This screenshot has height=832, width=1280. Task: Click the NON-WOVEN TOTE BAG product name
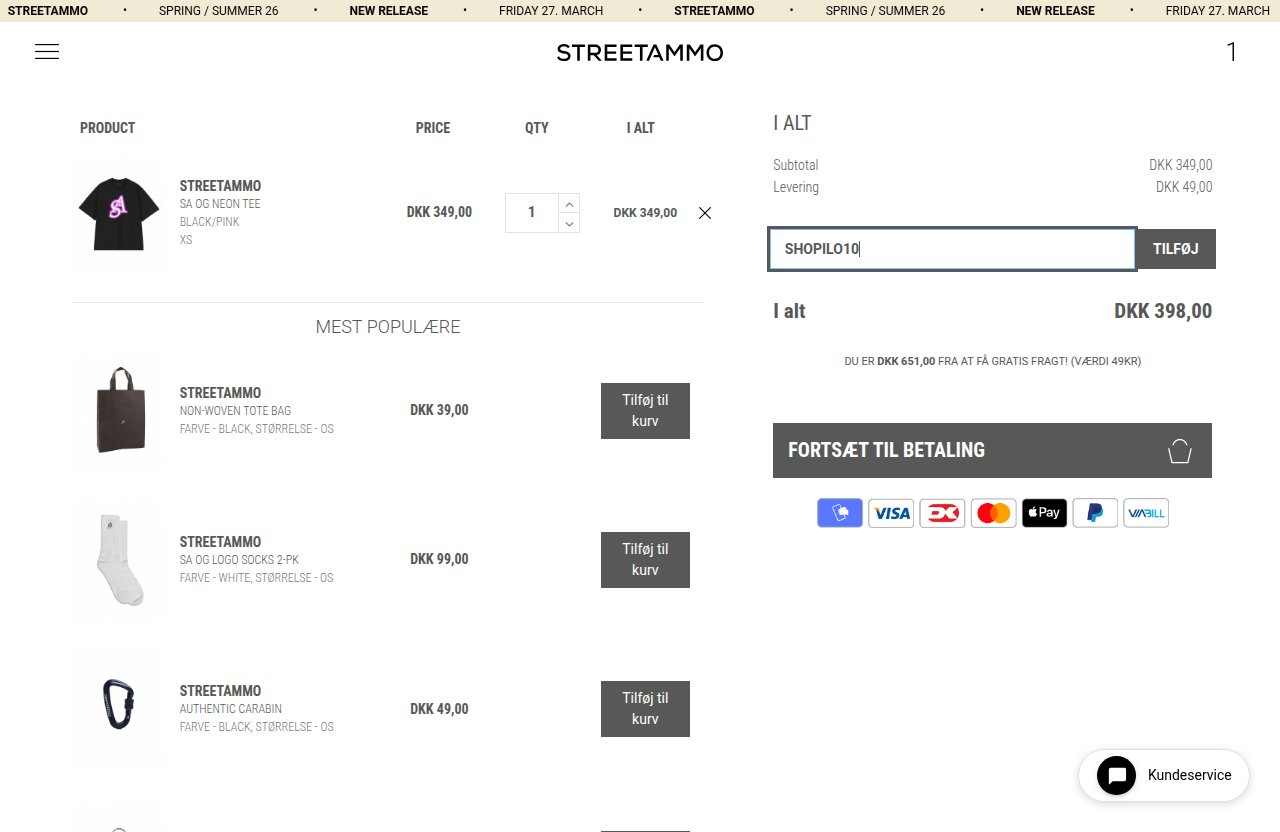[x=235, y=411]
